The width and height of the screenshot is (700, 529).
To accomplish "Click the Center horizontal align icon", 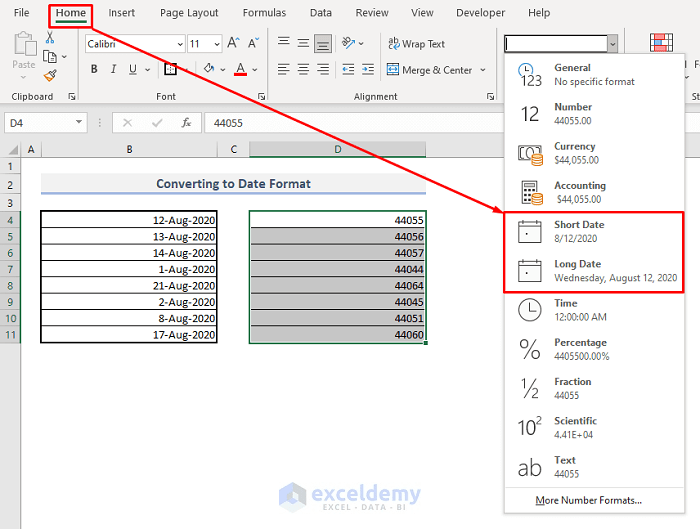I will [x=303, y=69].
